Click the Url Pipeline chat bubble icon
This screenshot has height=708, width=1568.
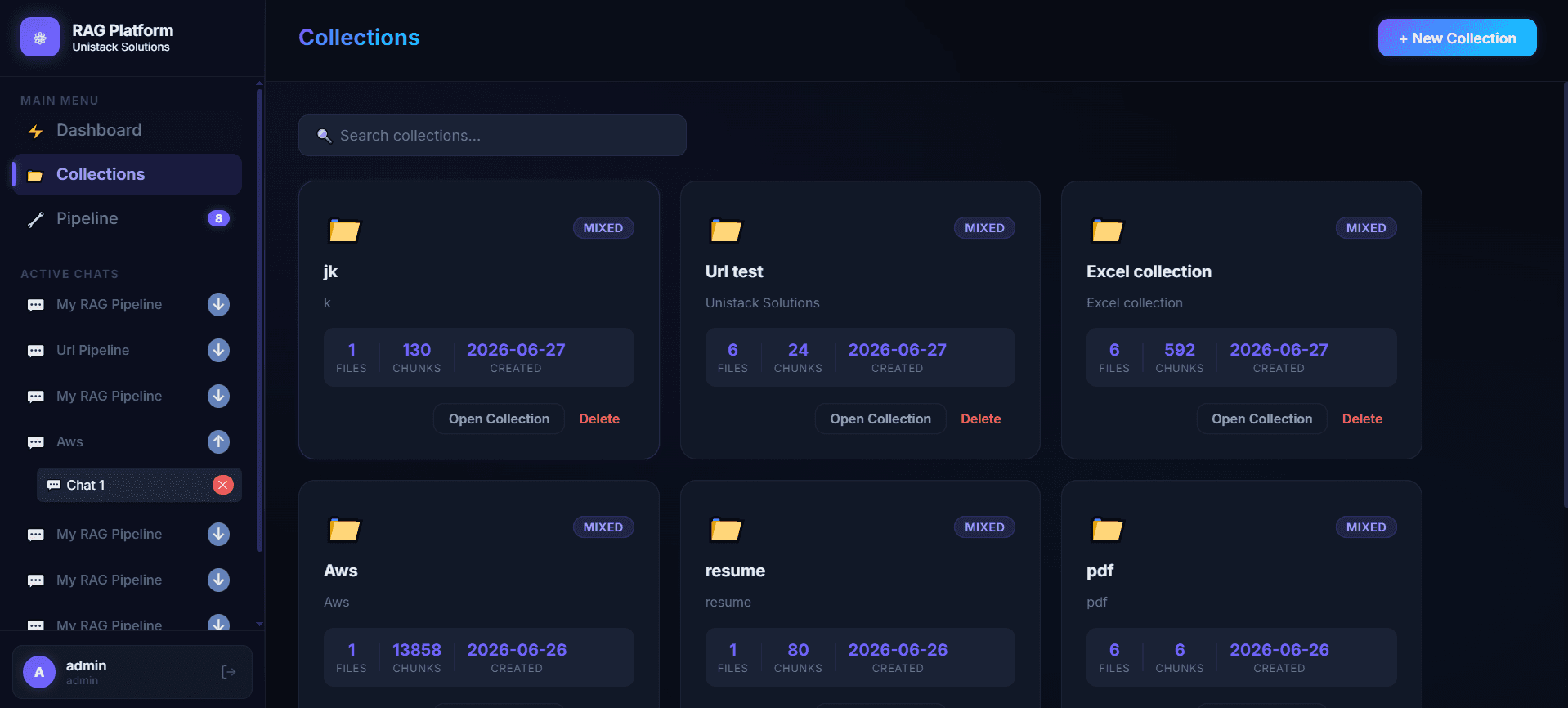click(36, 351)
